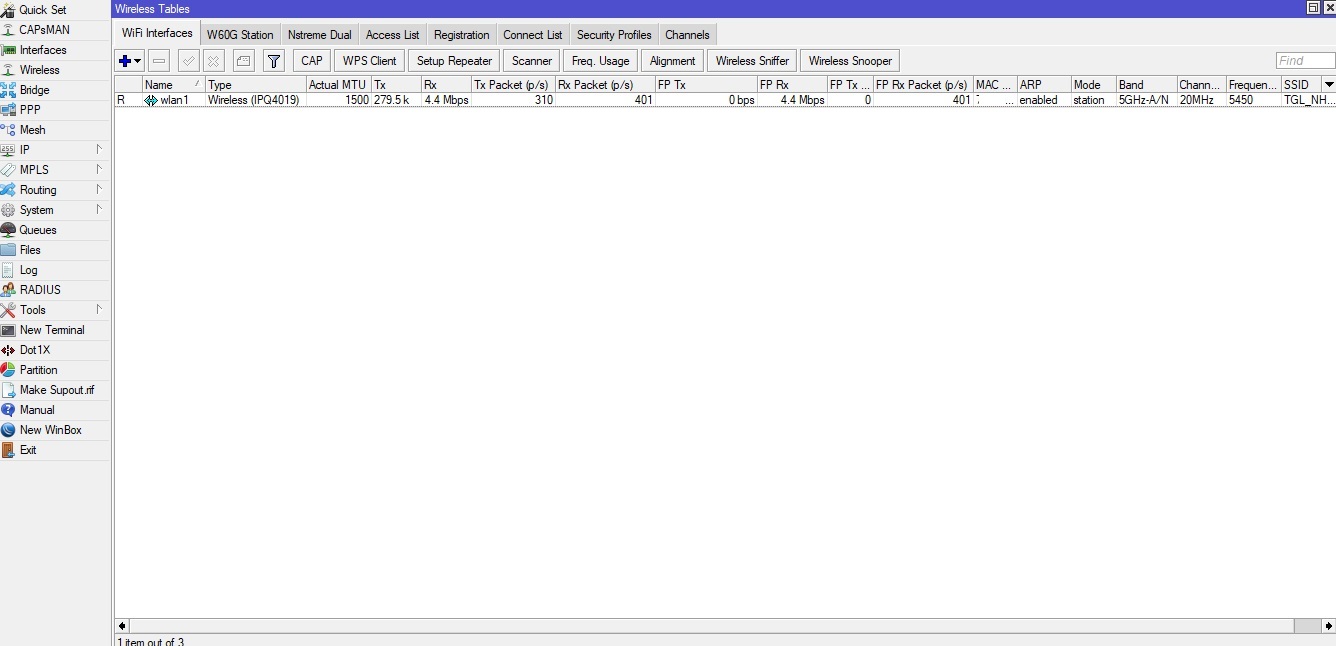Image resolution: width=1336 pixels, height=646 pixels.
Task: Switch to Connect List tab
Action: tap(532, 35)
